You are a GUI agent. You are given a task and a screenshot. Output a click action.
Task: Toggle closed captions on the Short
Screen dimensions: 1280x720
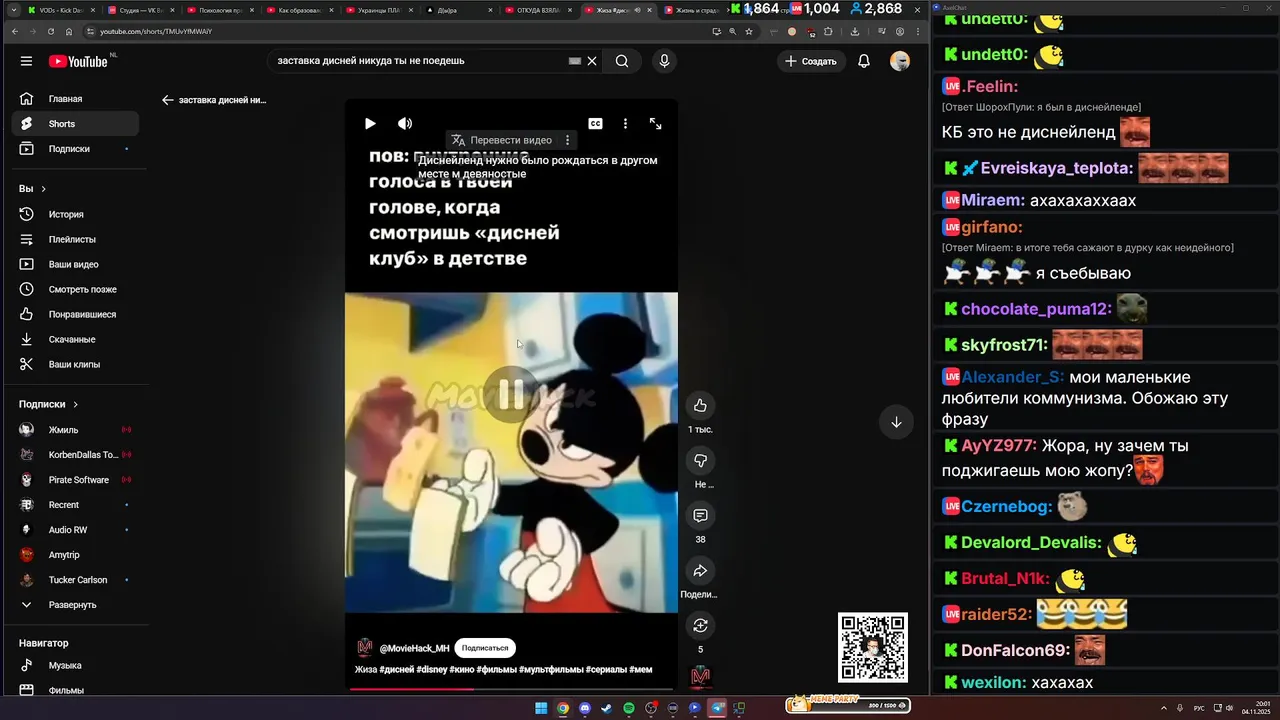click(x=595, y=124)
